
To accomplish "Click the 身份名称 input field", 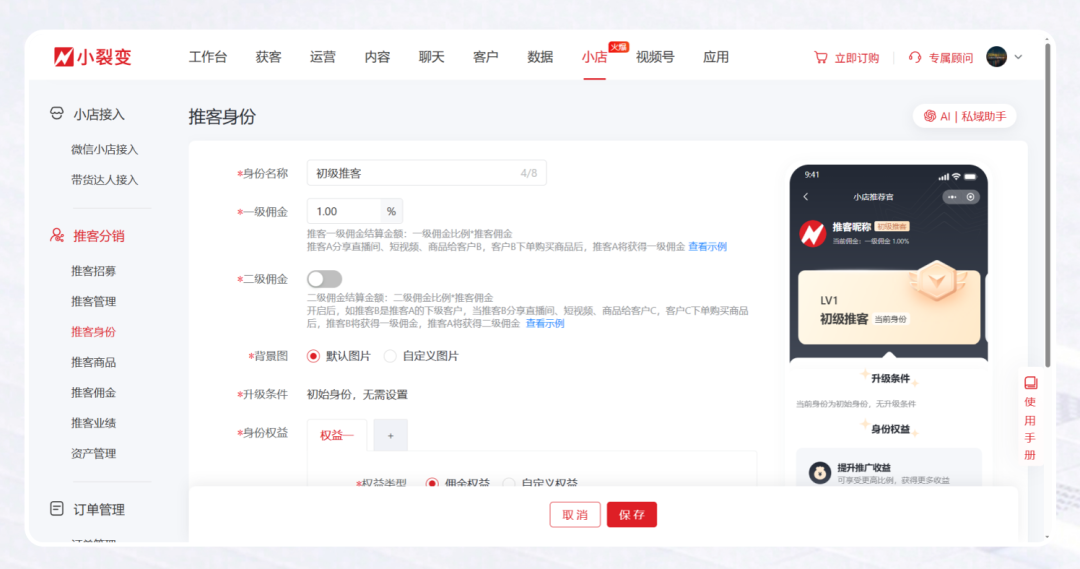I will click(410, 173).
